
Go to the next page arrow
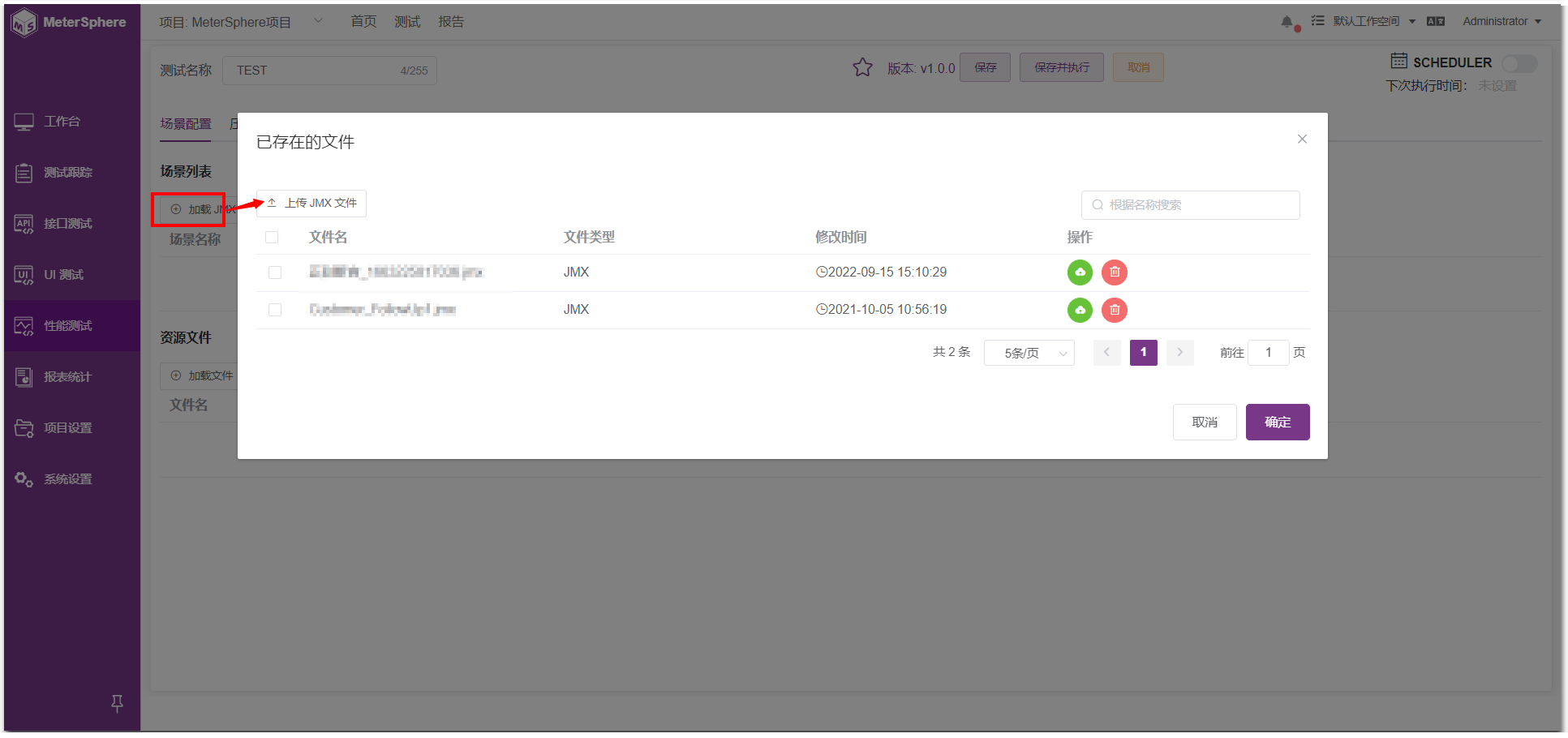coord(1180,353)
